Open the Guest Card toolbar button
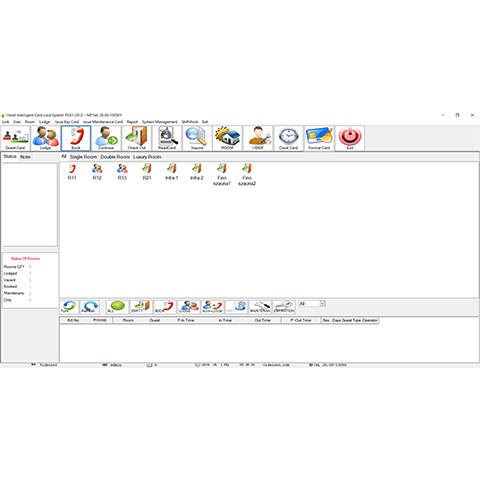Image resolution: width=480 pixels, height=480 pixels. (15, 138)
